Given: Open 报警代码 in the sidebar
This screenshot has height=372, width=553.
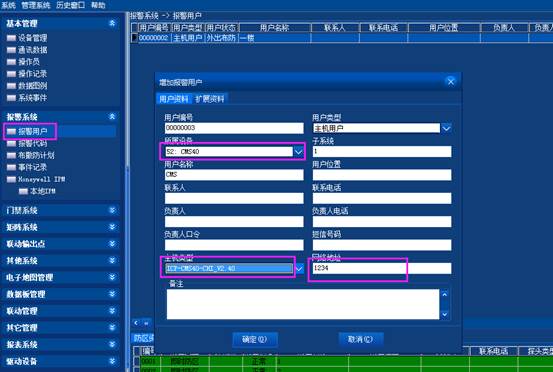Looking at the screenshot, I should pos(32,144).
